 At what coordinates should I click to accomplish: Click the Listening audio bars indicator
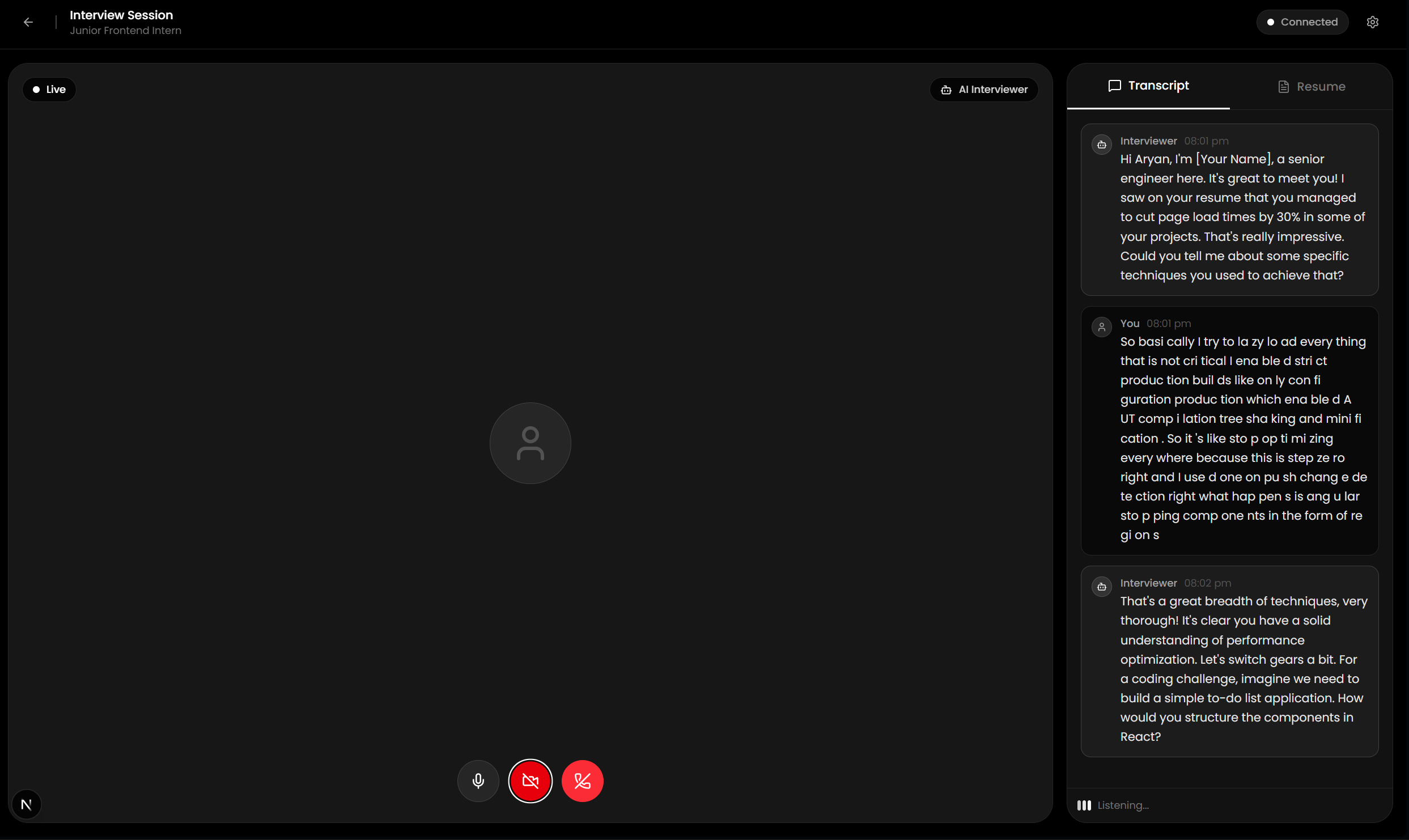pos(1084,805)
